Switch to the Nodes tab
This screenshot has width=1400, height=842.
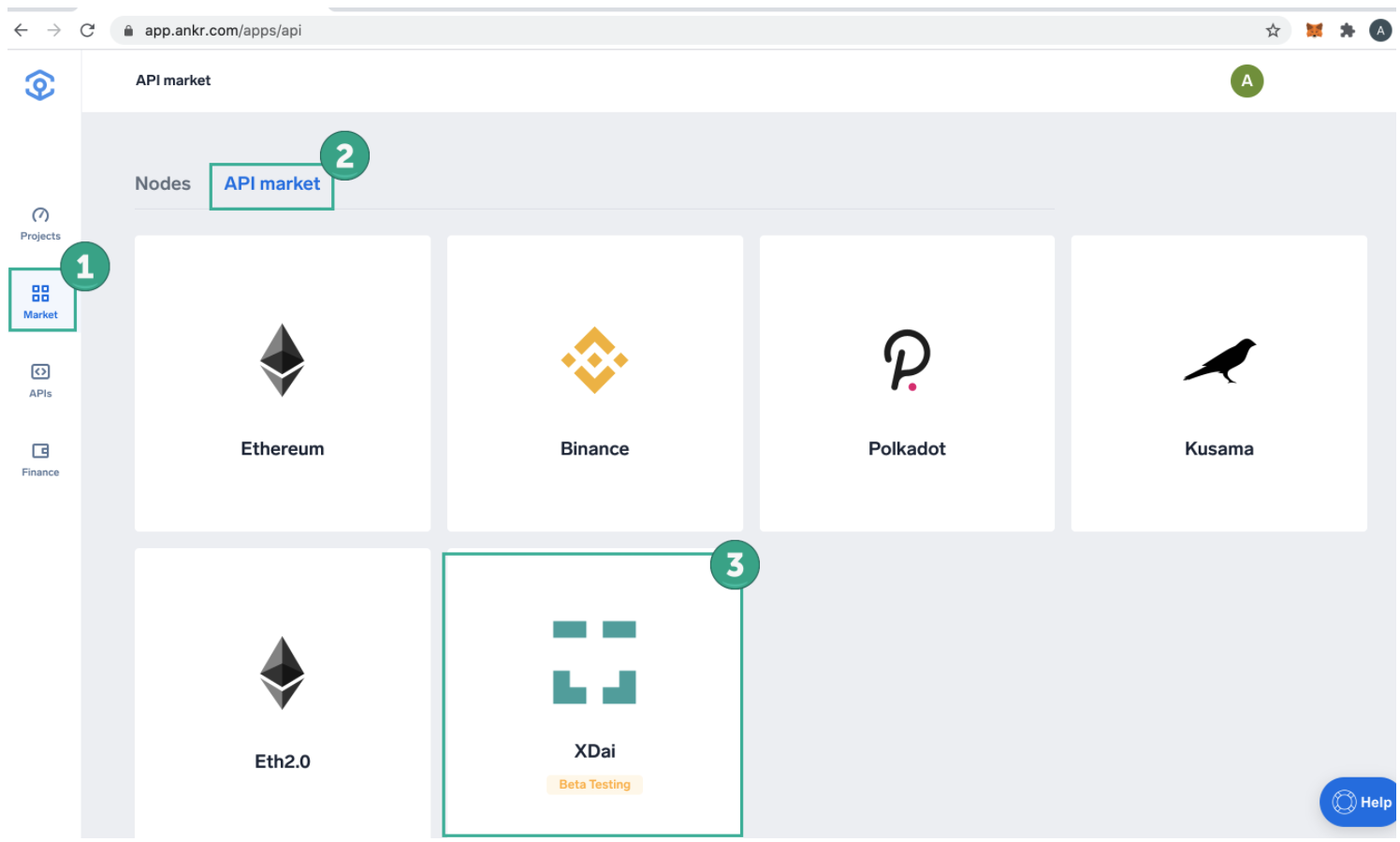point(163,183)
